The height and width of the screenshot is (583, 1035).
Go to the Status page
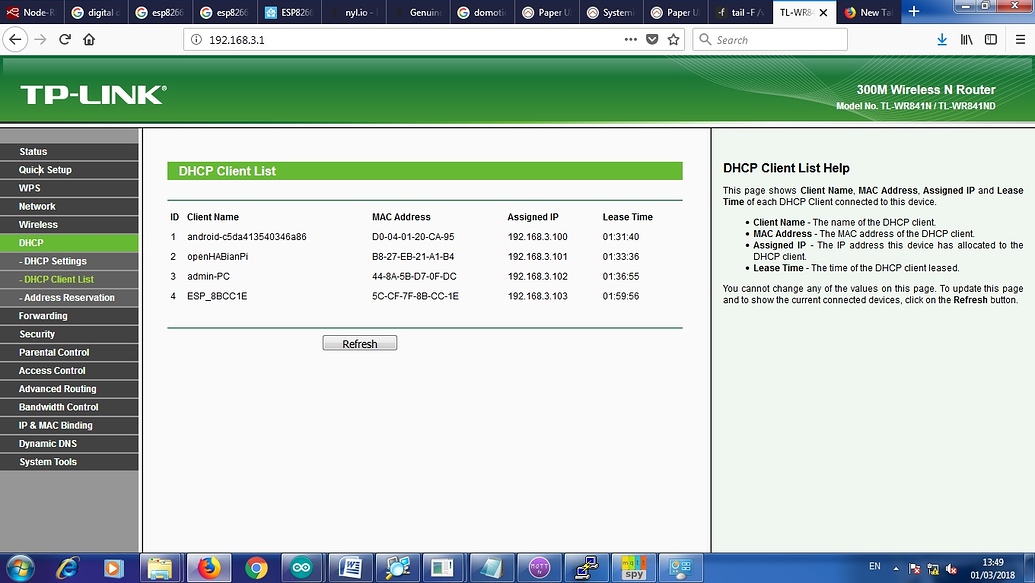(x=33, y=152)
